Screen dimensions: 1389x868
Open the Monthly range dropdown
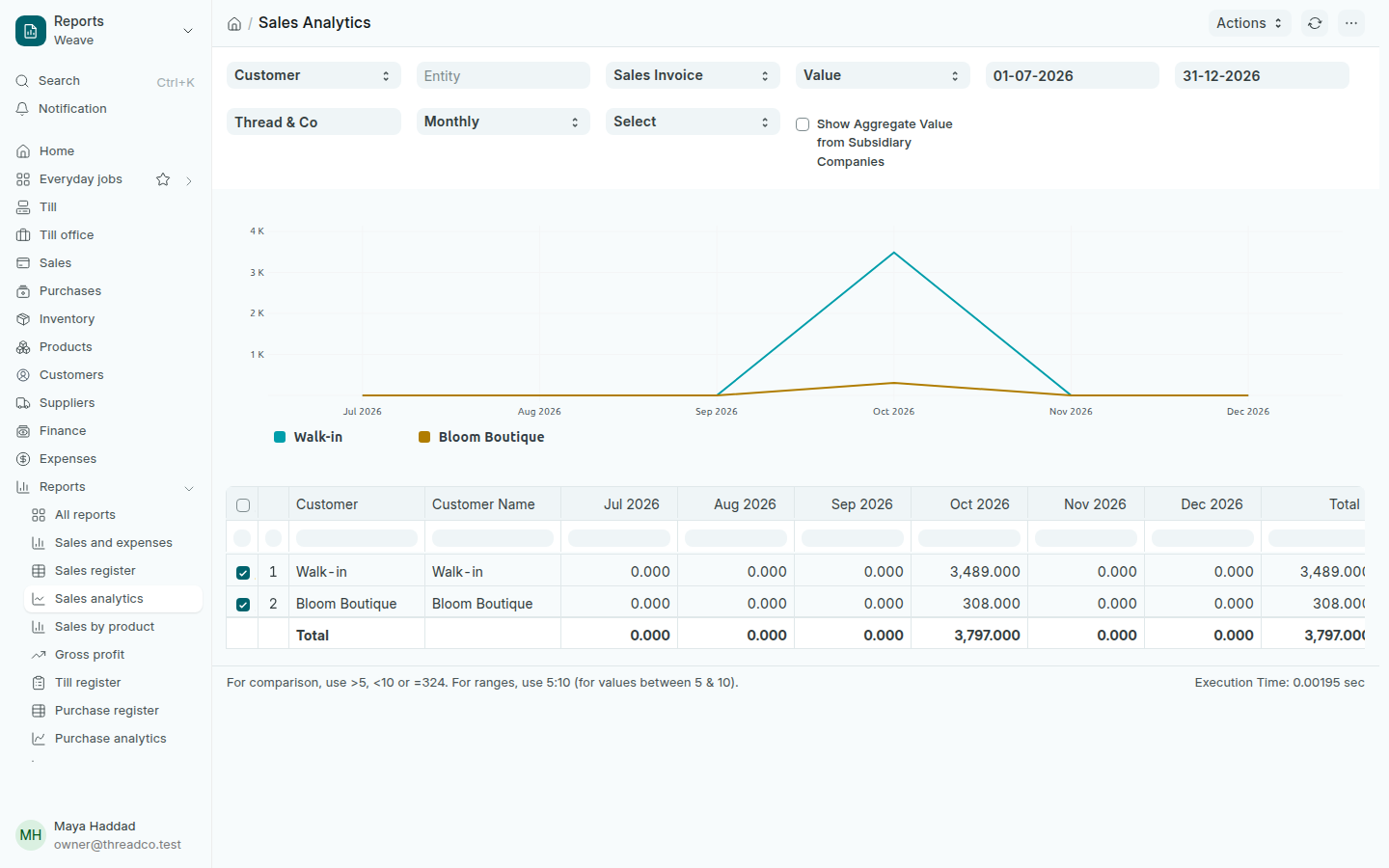click(504, 122)
